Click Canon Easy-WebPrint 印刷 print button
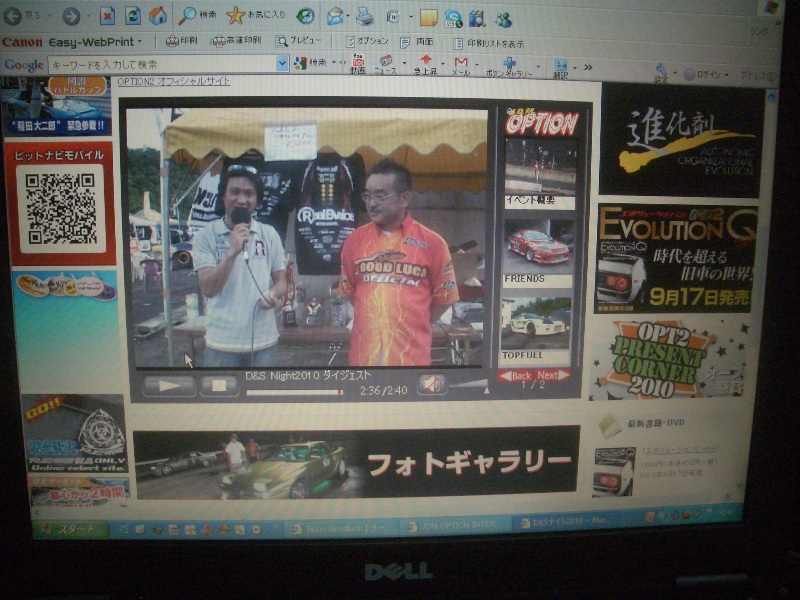The width and height of the screenshot is (800, 600). (182, 40)
